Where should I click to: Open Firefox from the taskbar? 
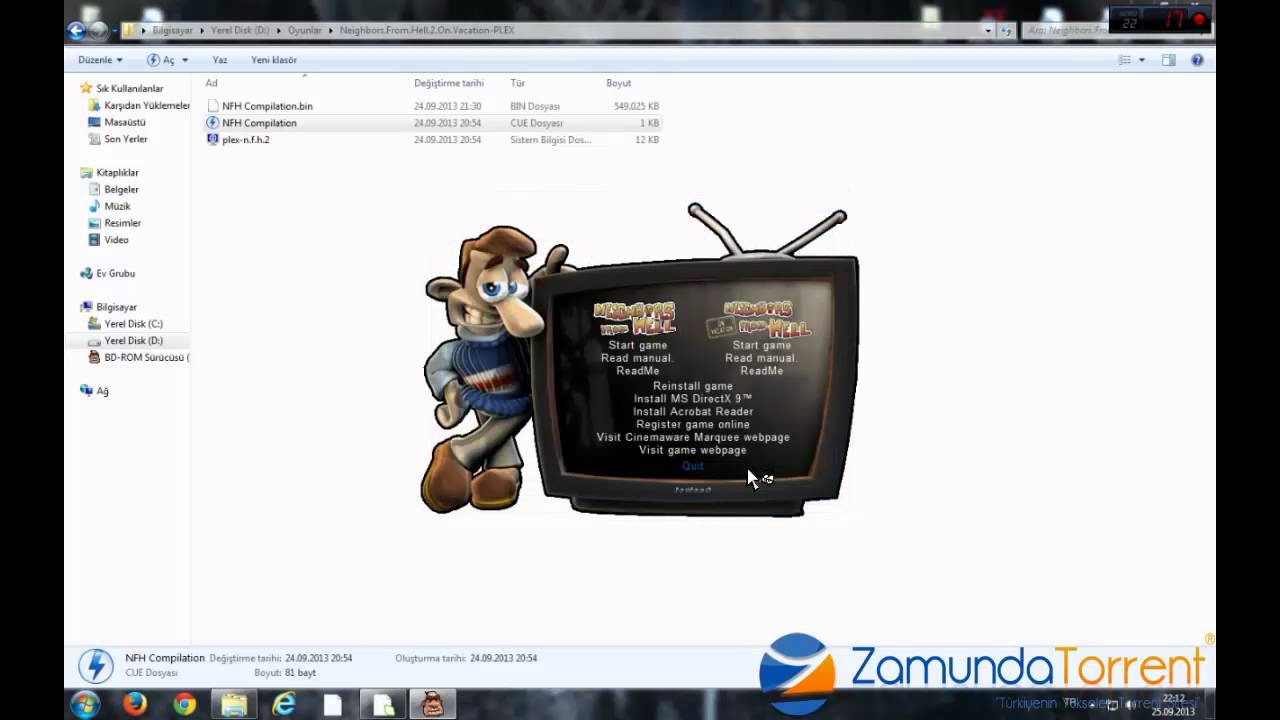[134, 704]
